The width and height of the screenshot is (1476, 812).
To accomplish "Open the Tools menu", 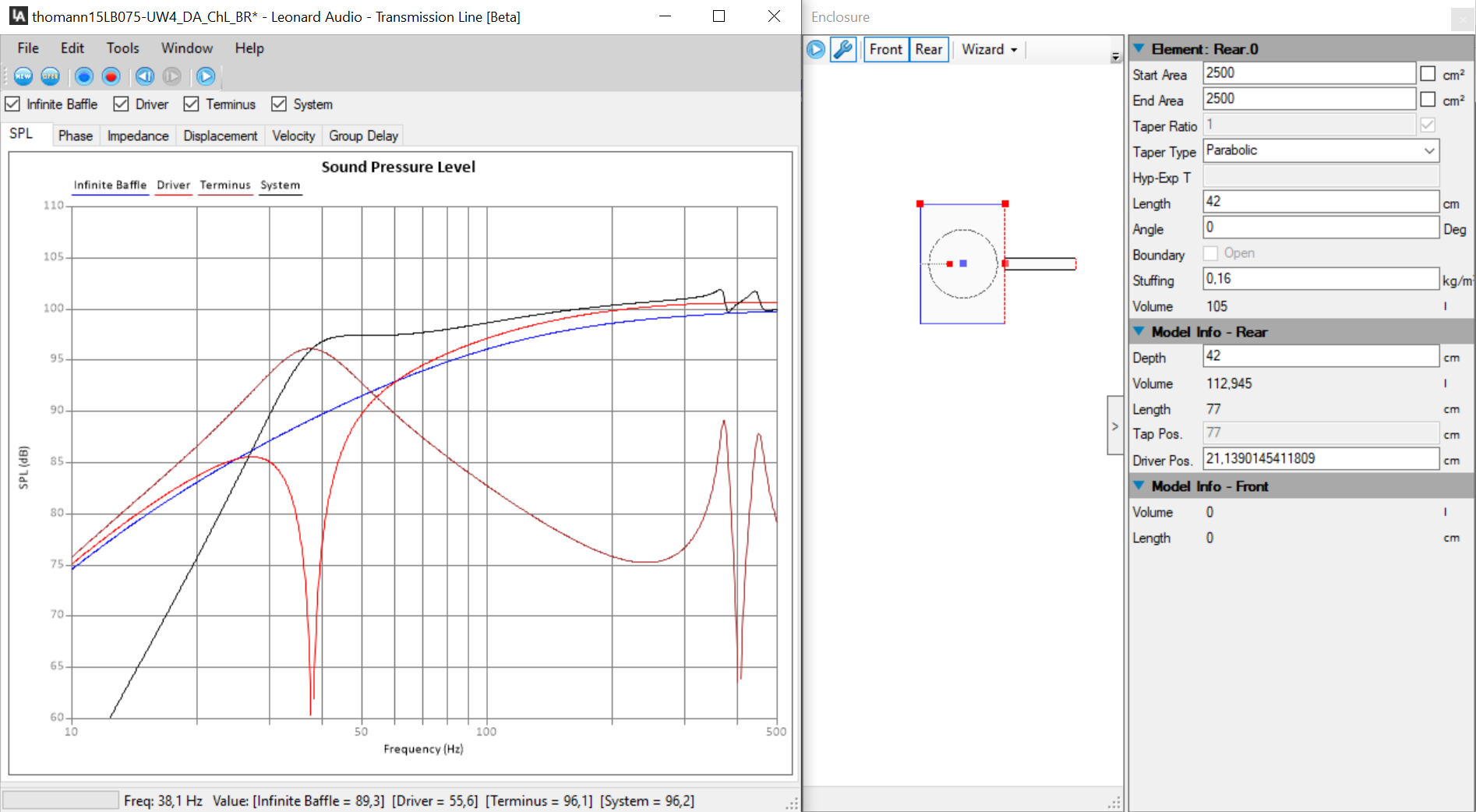I will (122, 48).
